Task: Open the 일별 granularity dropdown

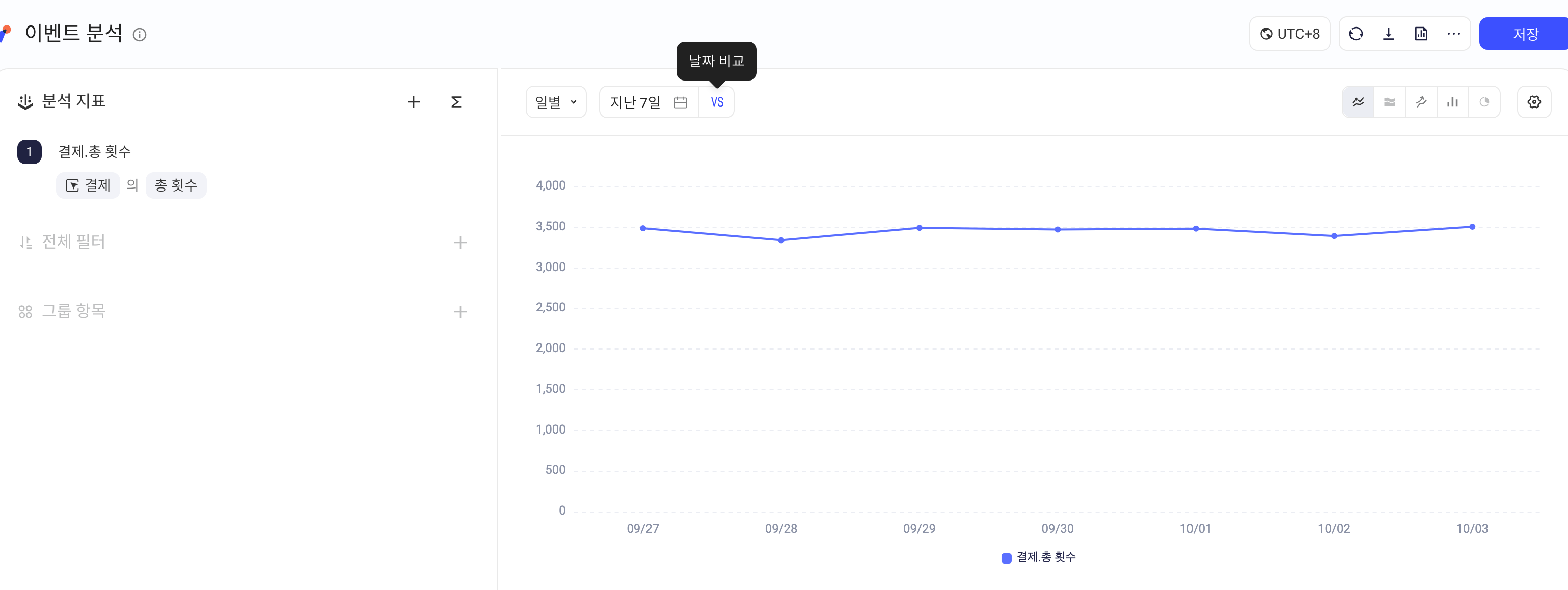Action: [556, 102]
